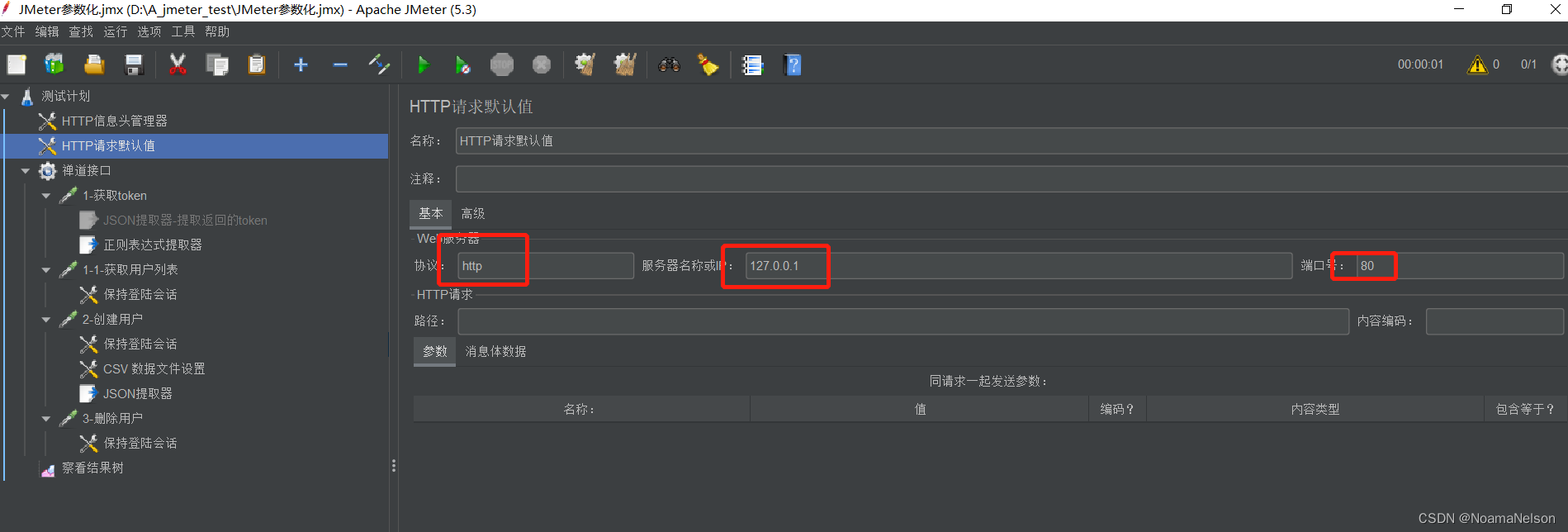Select CSV 数据文件设置 node
Screen dimensions: 1568x532
tap(154, 369)
